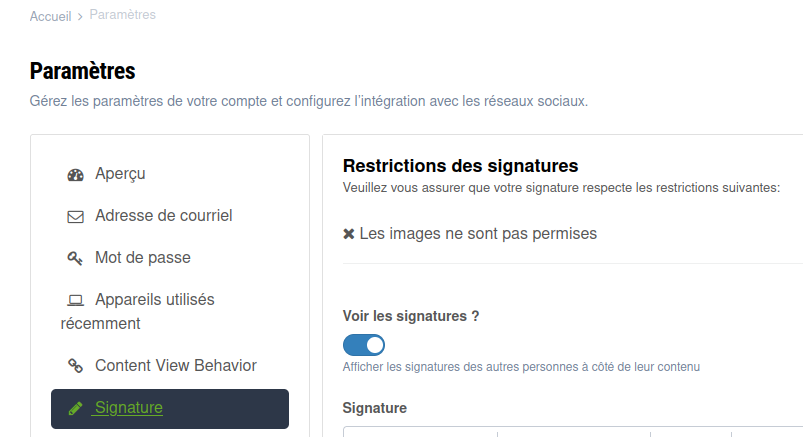Image resolution: width=803 pixels, height=437 pixels.
Task: Click the underlined Signature link
Action: pyautogui.click(x=129, y=408)
